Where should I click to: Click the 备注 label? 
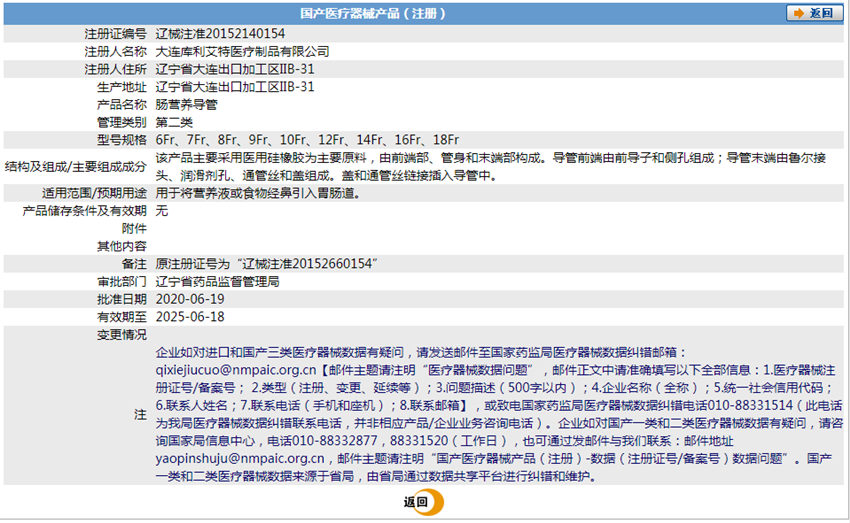(134, 264)
